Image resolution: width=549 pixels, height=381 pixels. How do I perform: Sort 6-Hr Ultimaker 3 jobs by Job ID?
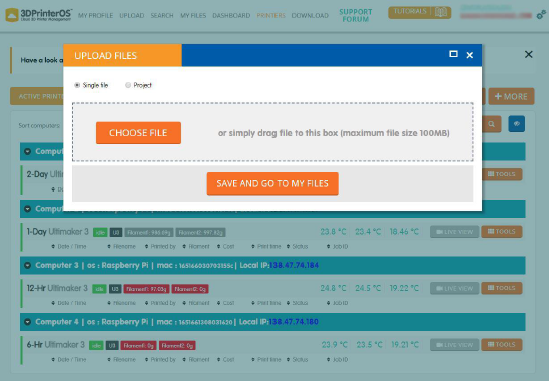click(338, 359)
